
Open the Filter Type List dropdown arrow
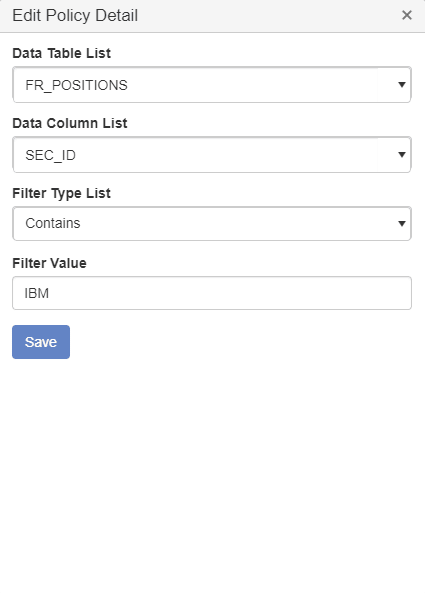[402, 224]
